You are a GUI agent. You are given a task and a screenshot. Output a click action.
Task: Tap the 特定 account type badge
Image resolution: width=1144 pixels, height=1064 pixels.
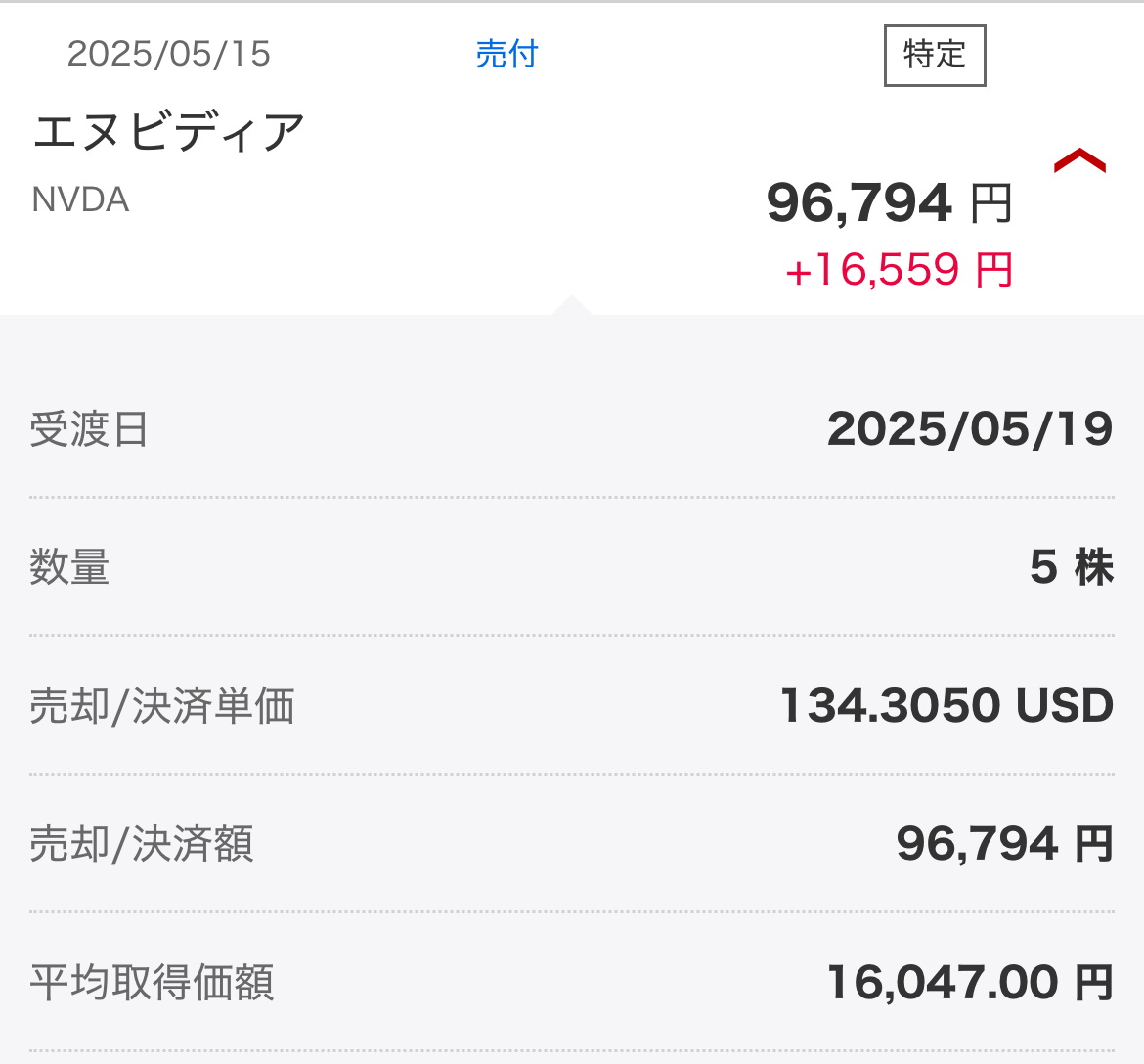(935, 56)
